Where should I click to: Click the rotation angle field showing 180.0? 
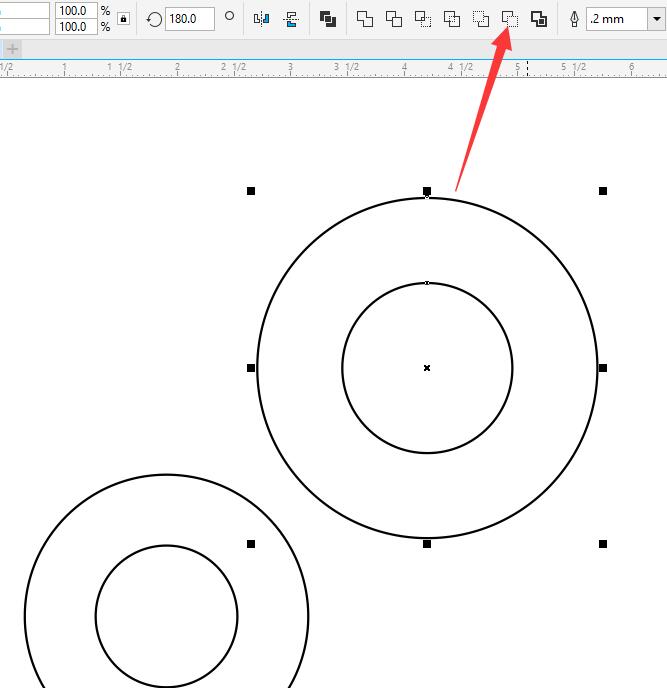tap(188, 18)
